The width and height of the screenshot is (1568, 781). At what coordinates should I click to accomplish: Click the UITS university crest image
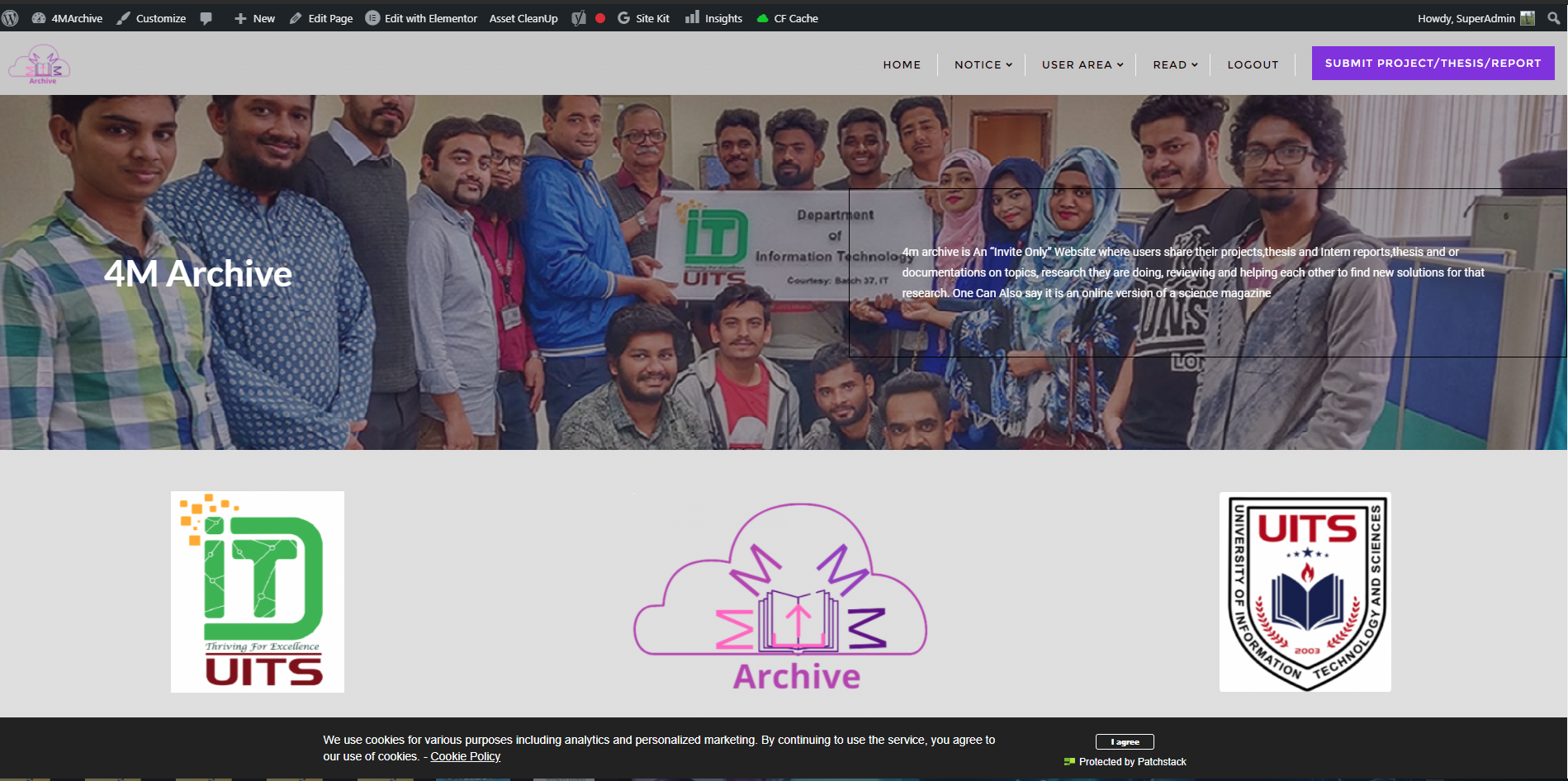[1305, 592]
